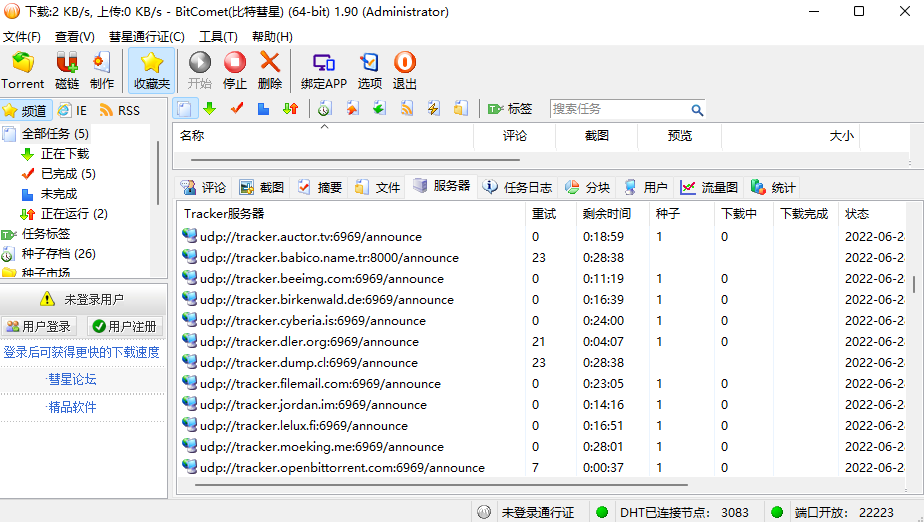Click the yellow folder page filter icon
This screenshot has width=924, height=522.
point(461,108)
